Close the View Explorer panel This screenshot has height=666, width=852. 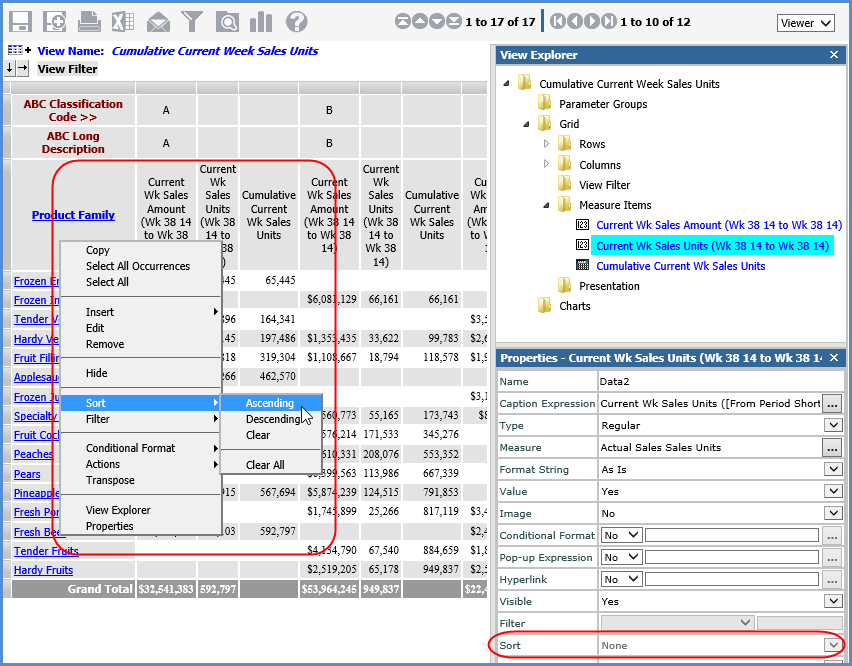(x=834, y=55)
